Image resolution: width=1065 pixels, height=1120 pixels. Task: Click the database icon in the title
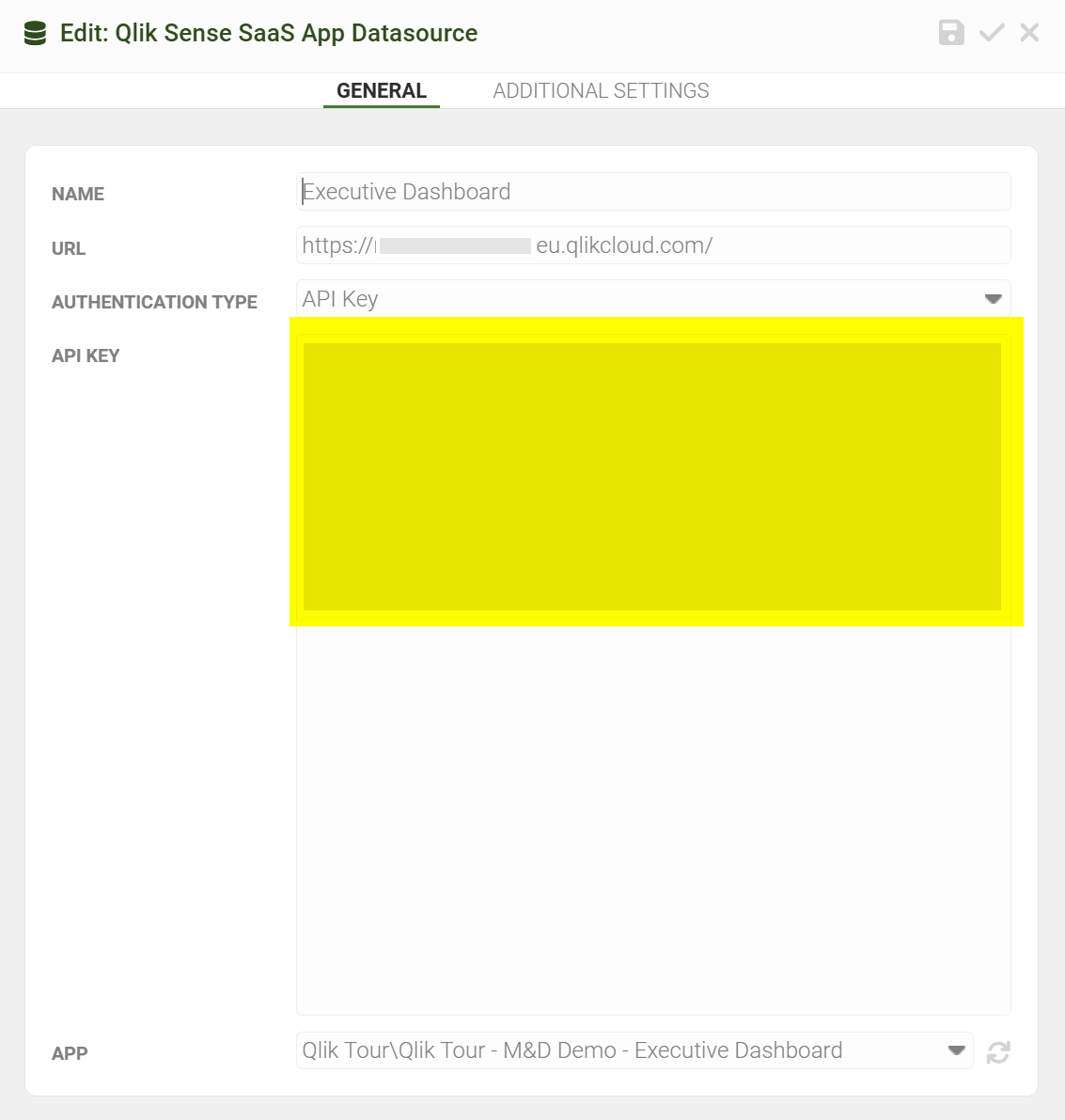click(x=35, y=34)
